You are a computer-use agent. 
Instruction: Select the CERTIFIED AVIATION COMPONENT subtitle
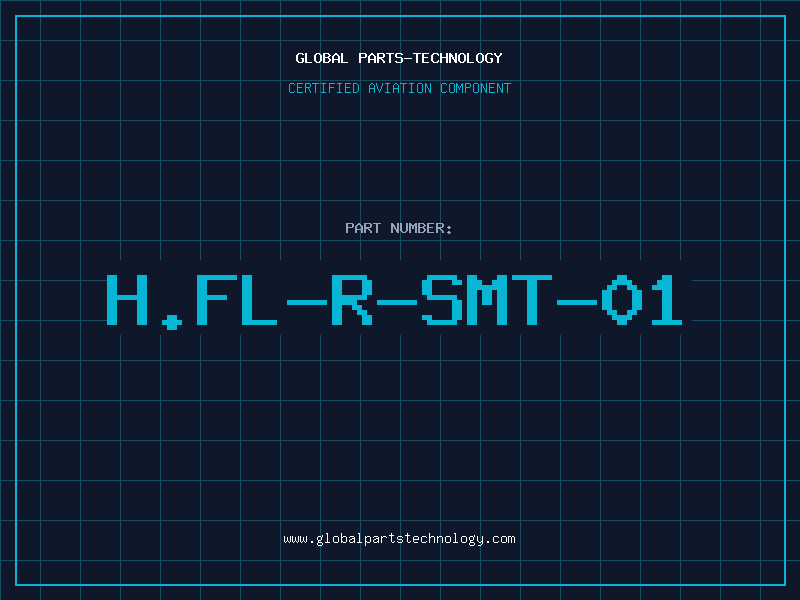pos(399,88)
